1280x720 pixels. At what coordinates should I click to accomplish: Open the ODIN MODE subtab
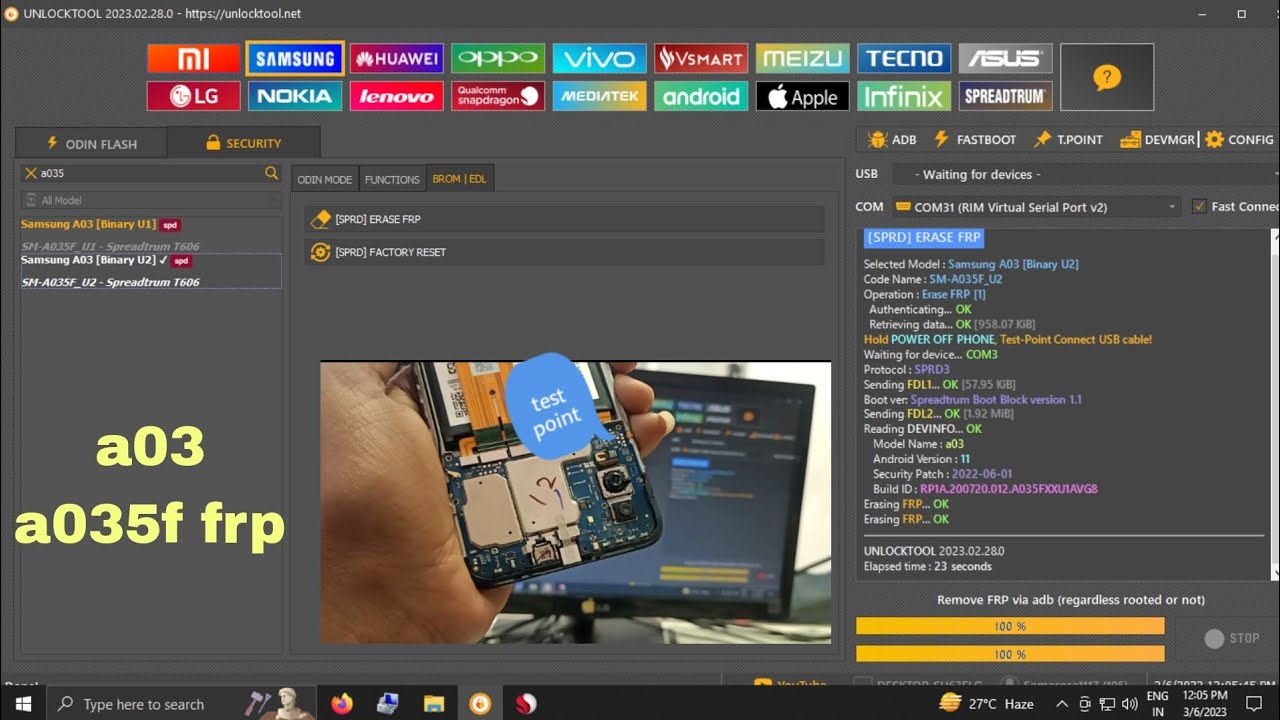tap(325, 179)
